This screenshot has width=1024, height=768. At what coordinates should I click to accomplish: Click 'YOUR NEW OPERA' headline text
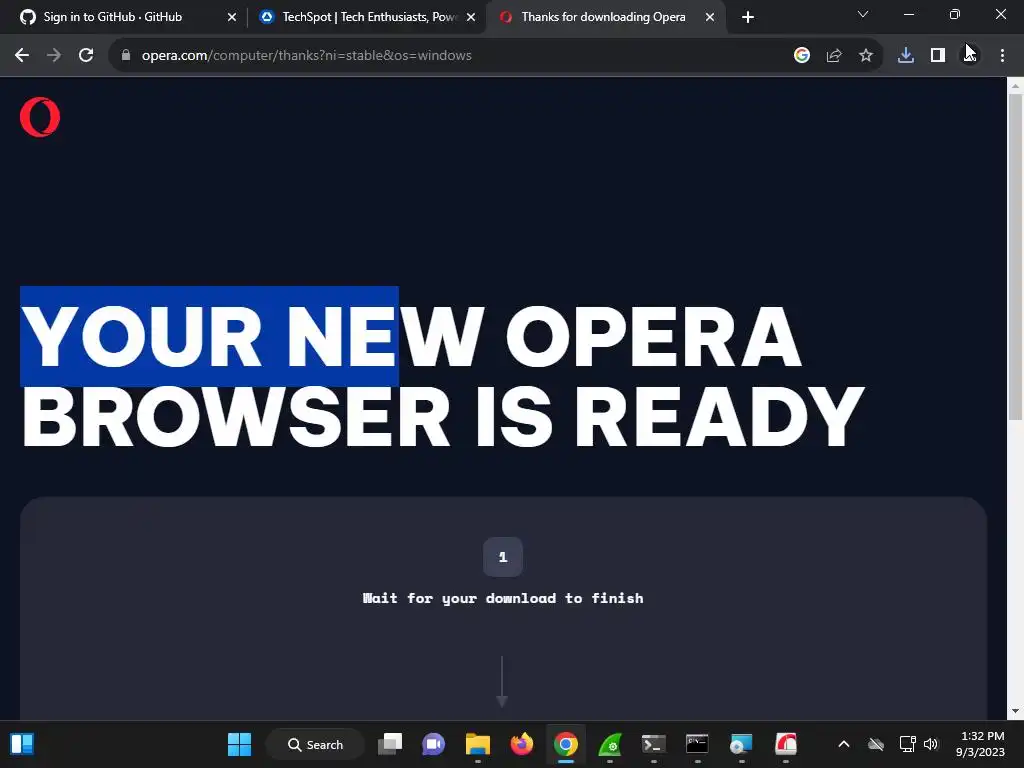coord(411,337)
